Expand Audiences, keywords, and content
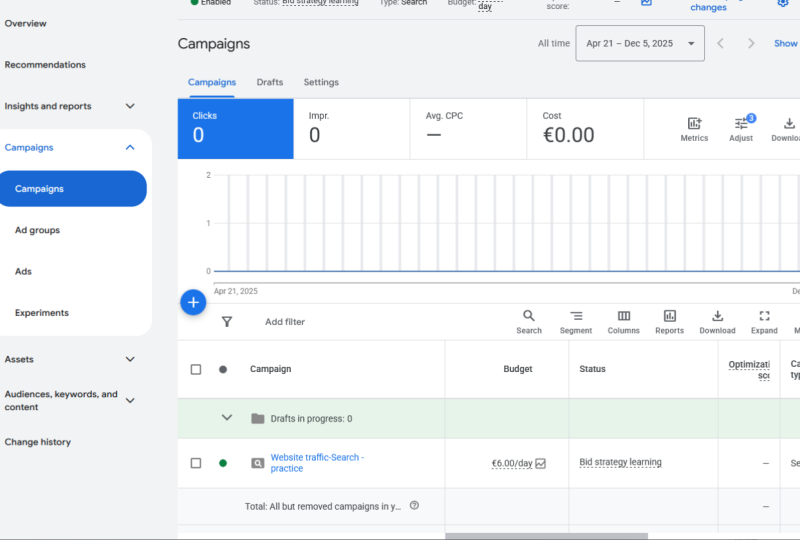 click(130, 401)
